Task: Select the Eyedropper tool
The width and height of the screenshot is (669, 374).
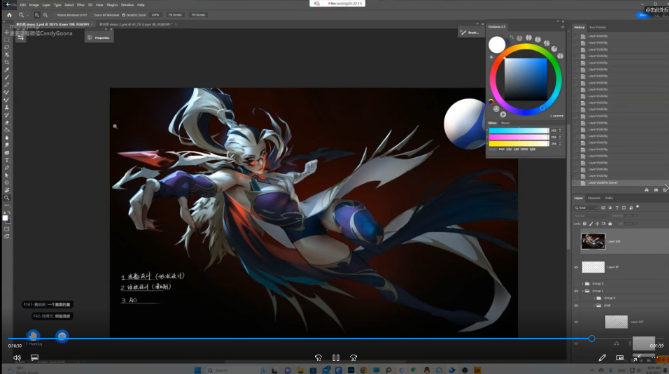Action: [x=6, y=70]
